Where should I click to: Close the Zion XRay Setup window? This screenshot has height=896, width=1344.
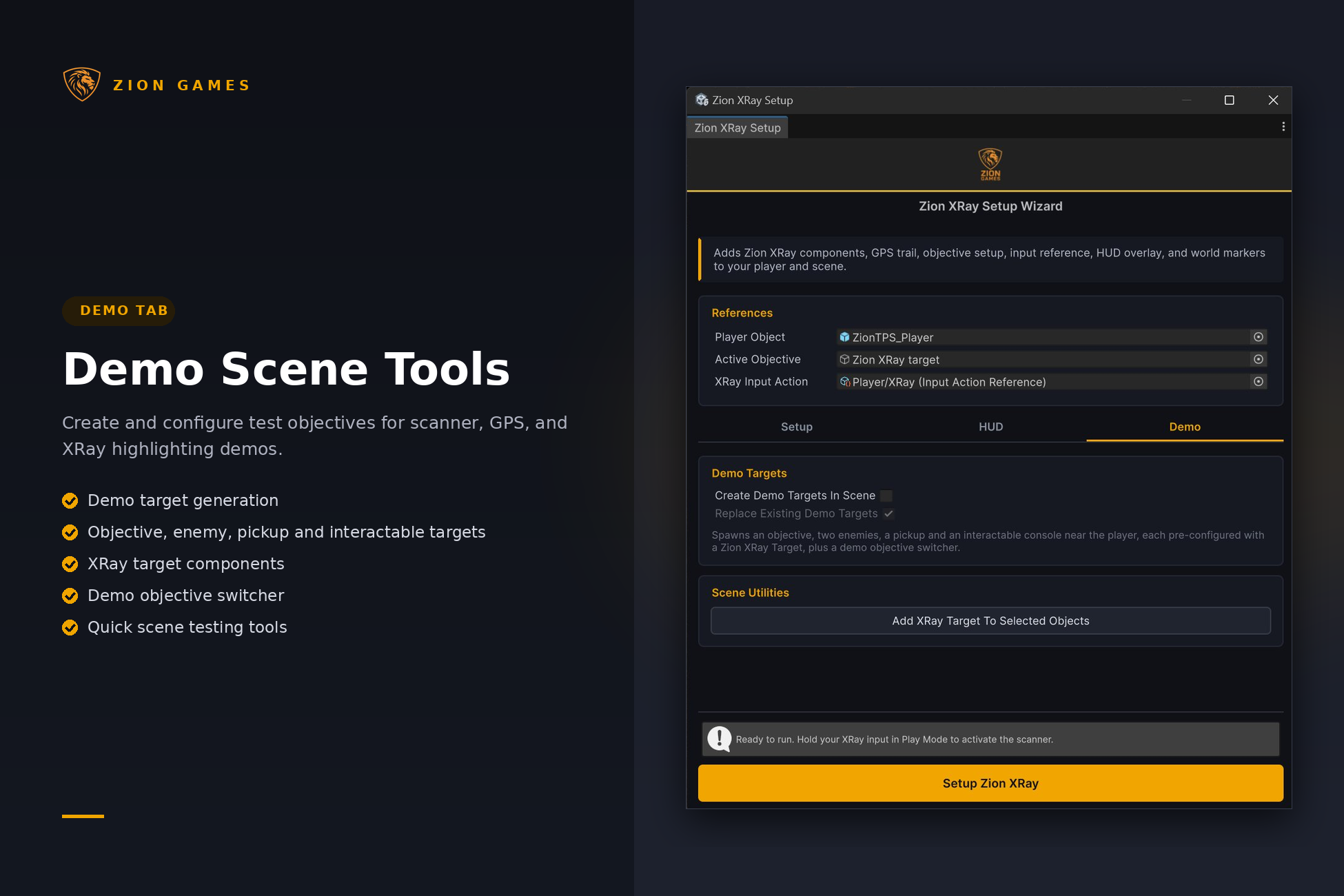pyautogui.click(x=1273, y=100)
